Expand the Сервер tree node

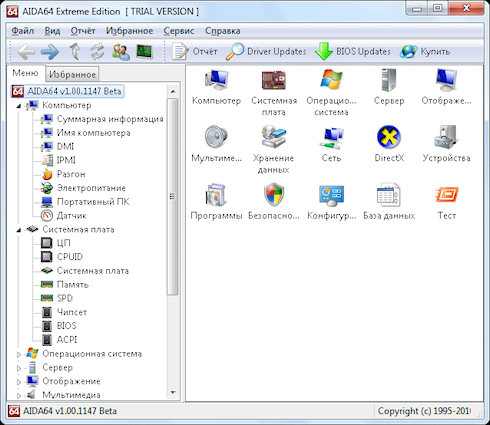point(19,368)
